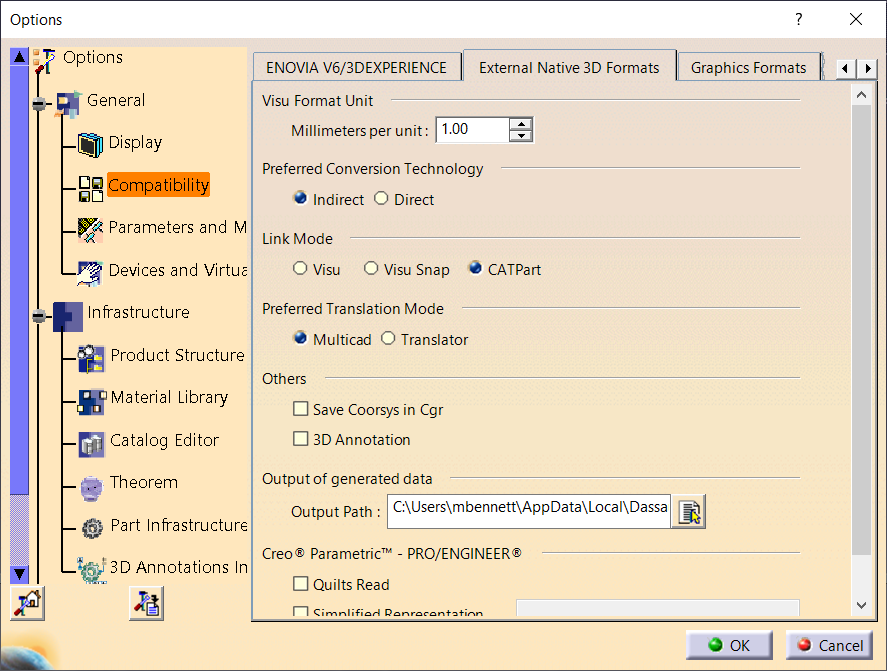Click the Devices and Virtual Reality hand icon
This screenshot has width=887, height=671.
tap(90, 273)
